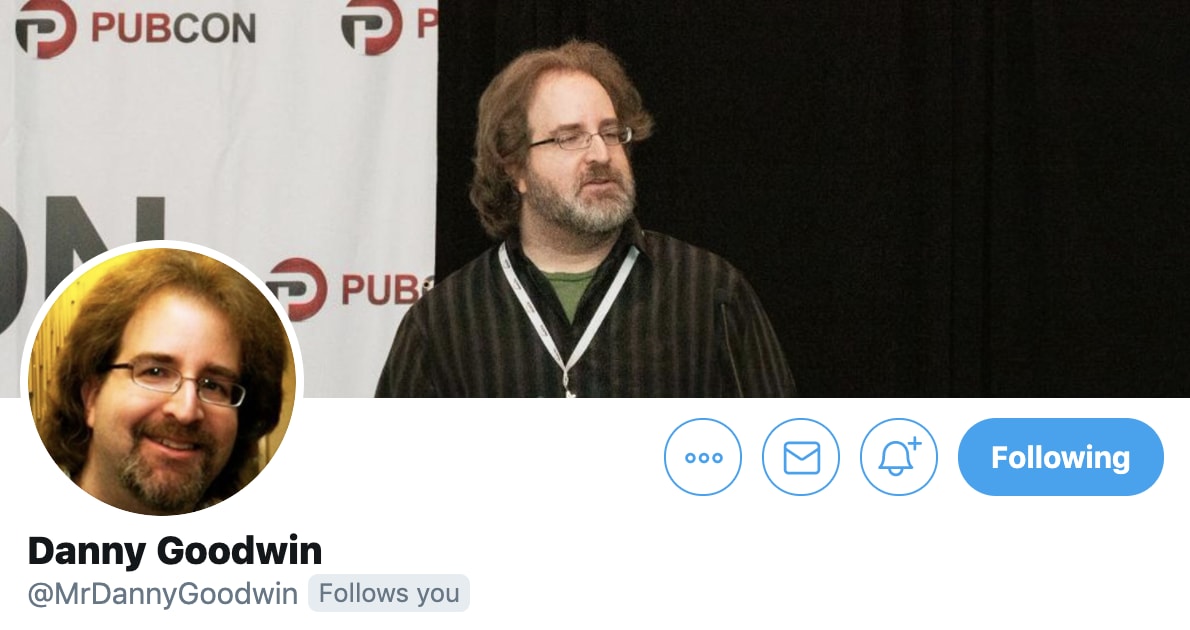
Task: Click the black curtain area of the banner
Action: point(987,197)
